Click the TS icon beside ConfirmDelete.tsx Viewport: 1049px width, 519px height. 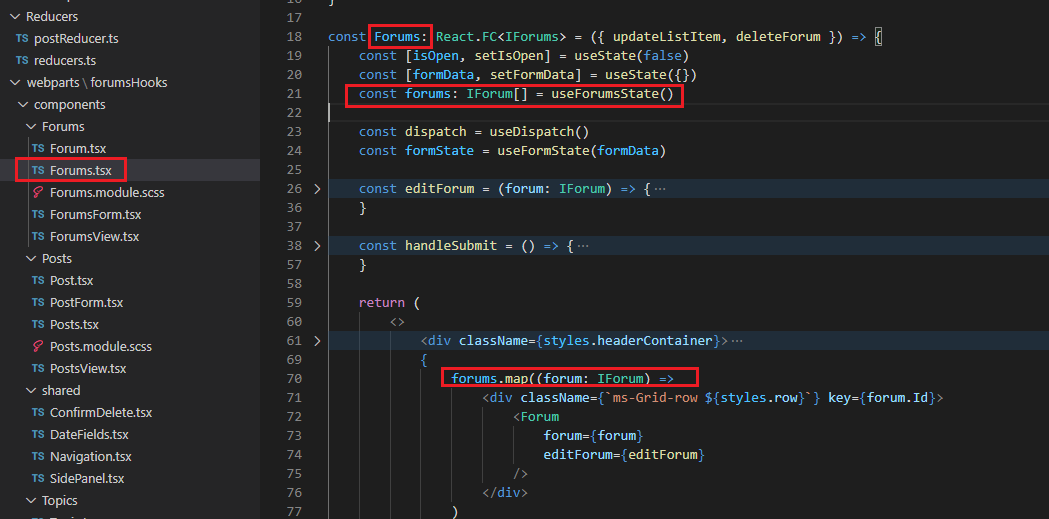(x=38, y=413)
